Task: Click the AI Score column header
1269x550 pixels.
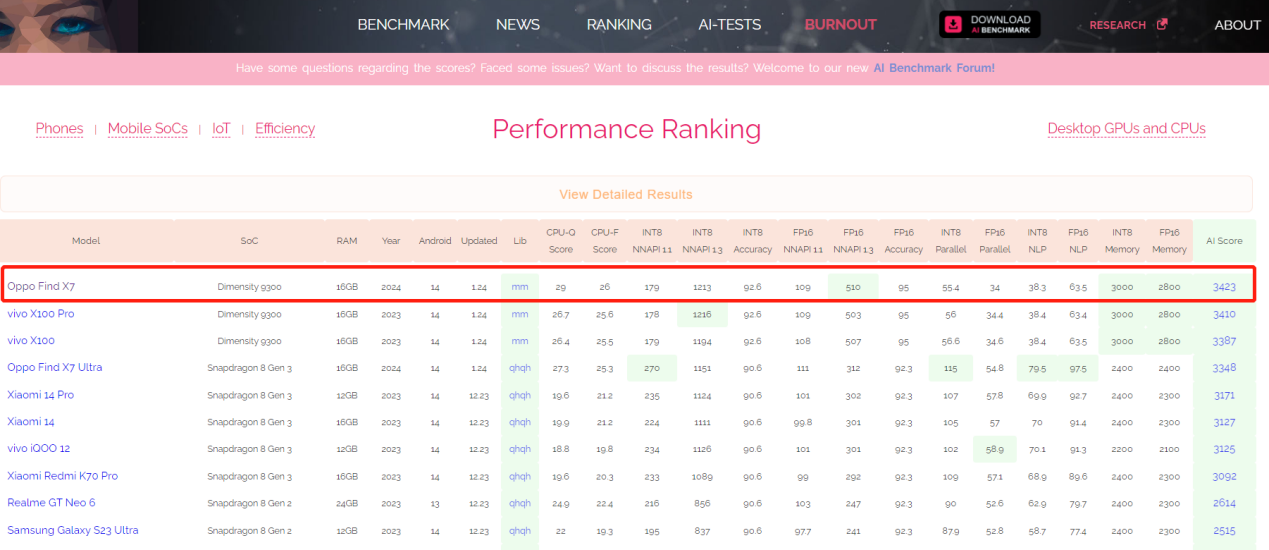Action: pos(1224,241)
